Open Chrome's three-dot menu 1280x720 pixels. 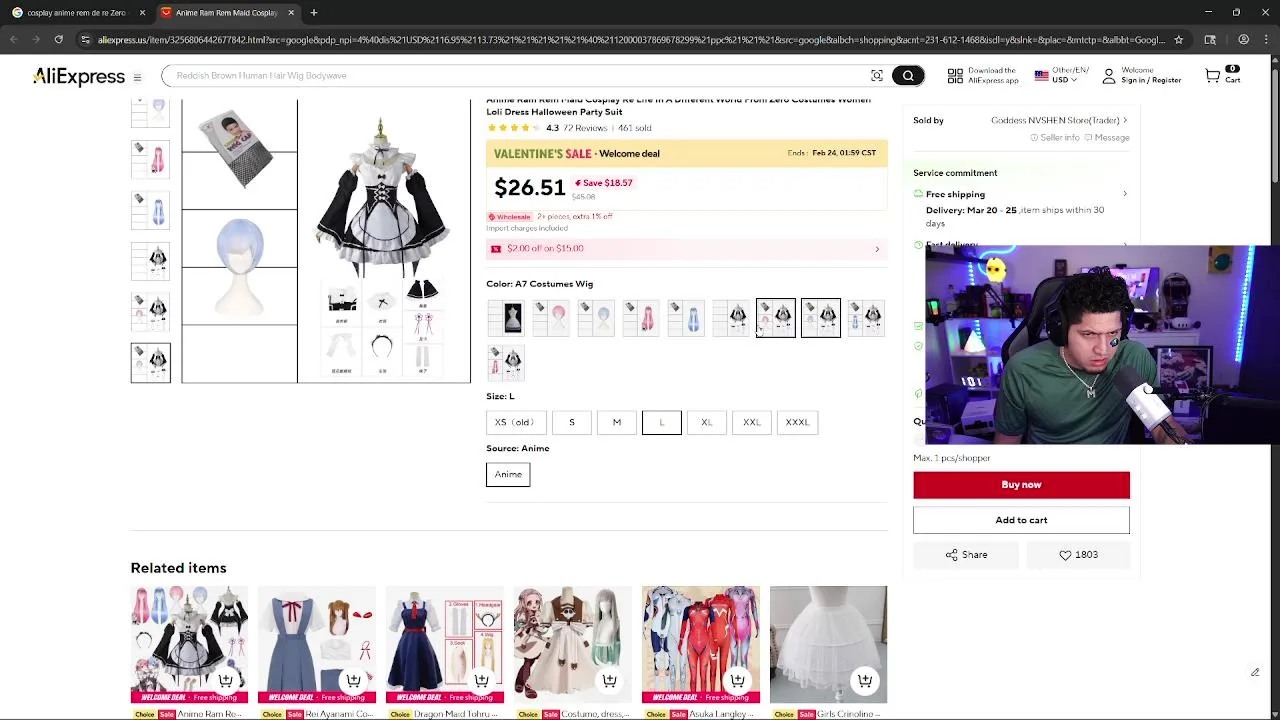(1268, 40)
